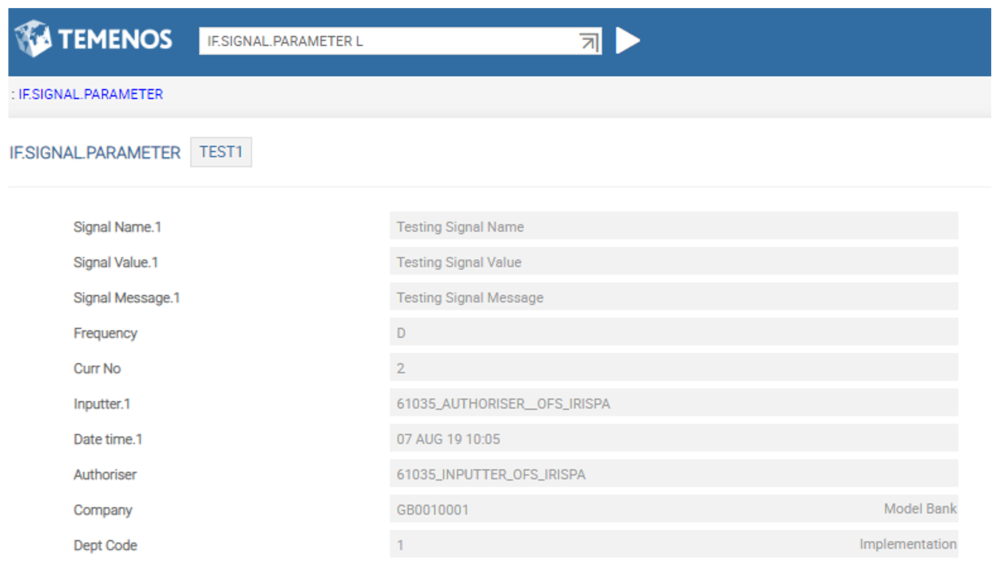Click the expand arrow icon in command box

click(x=588, y=41)
